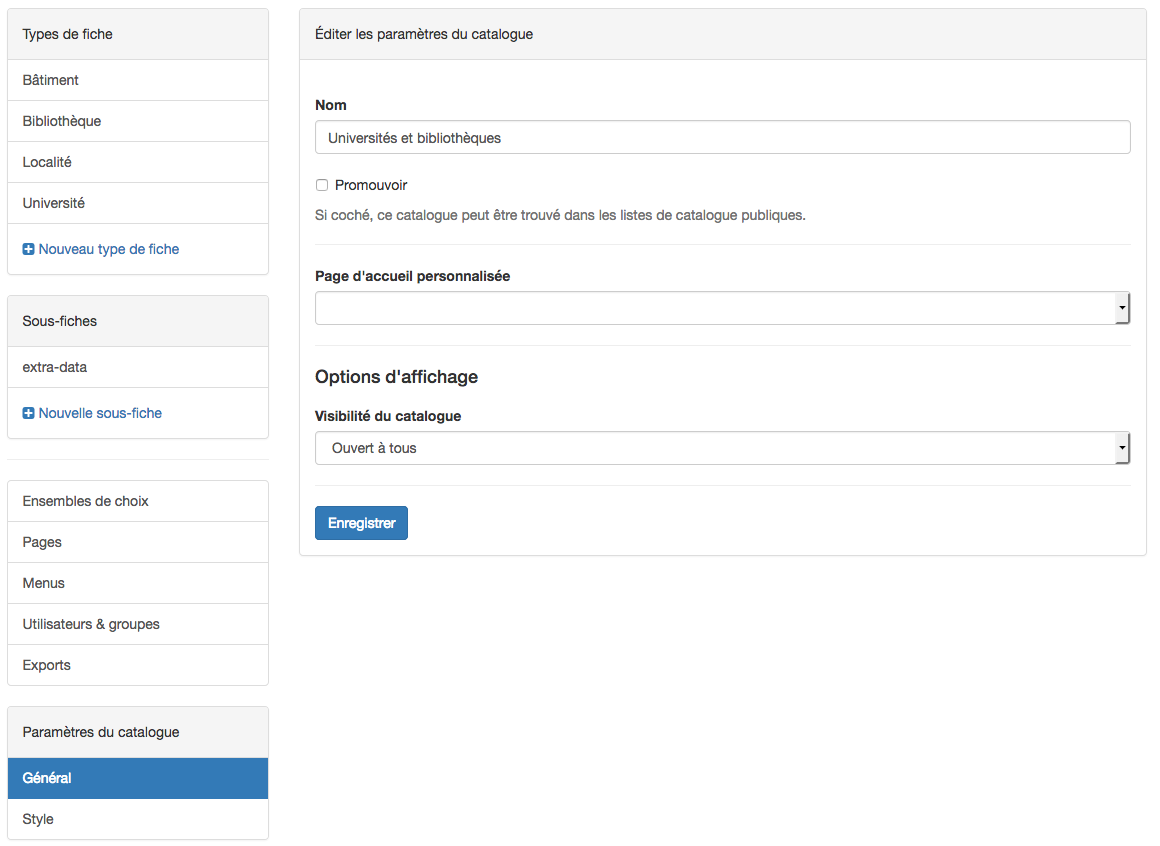
Task: Expand the Visibilité du catalogue dropdown
Action: [722, 448]
